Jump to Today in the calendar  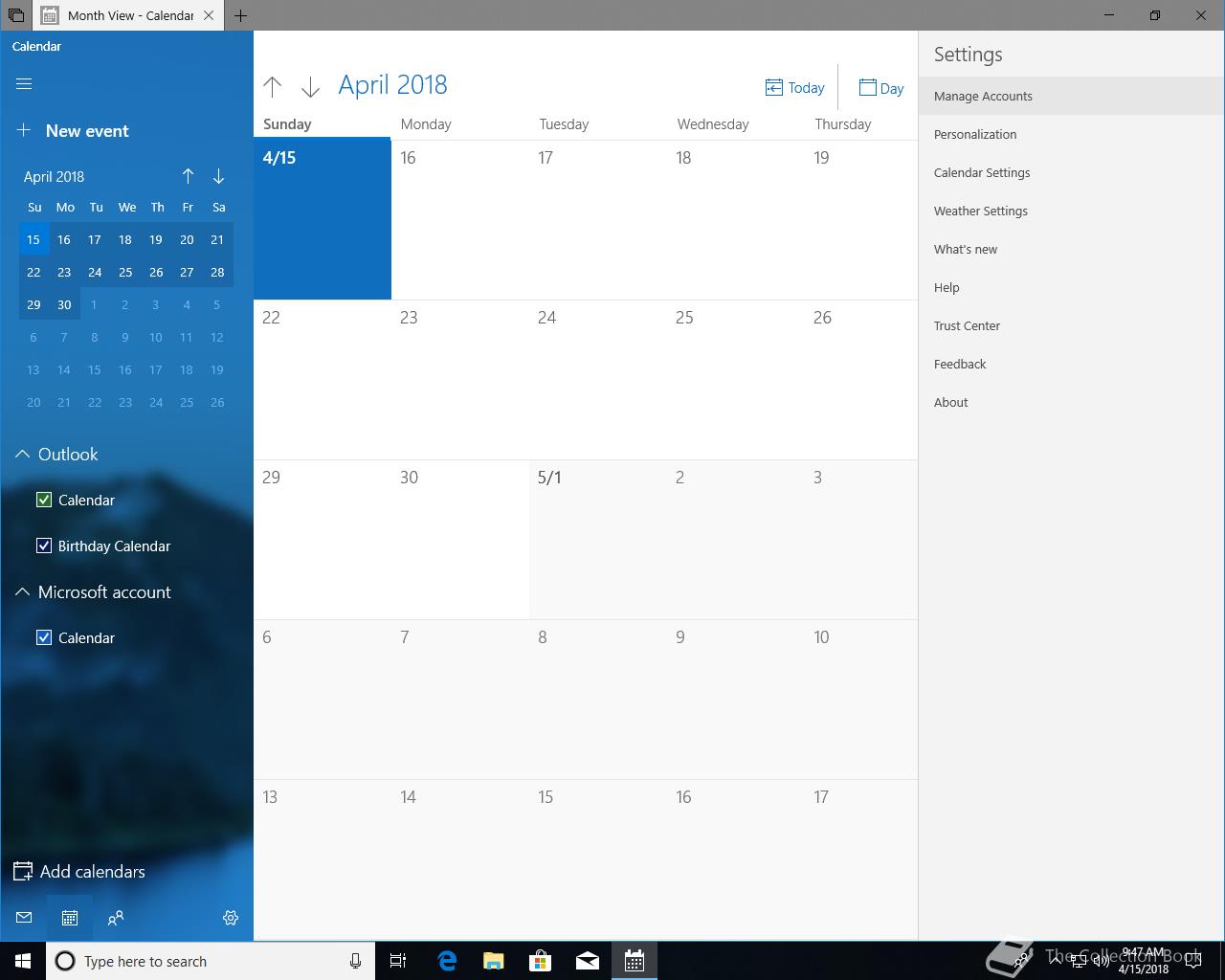click(794, 88)
